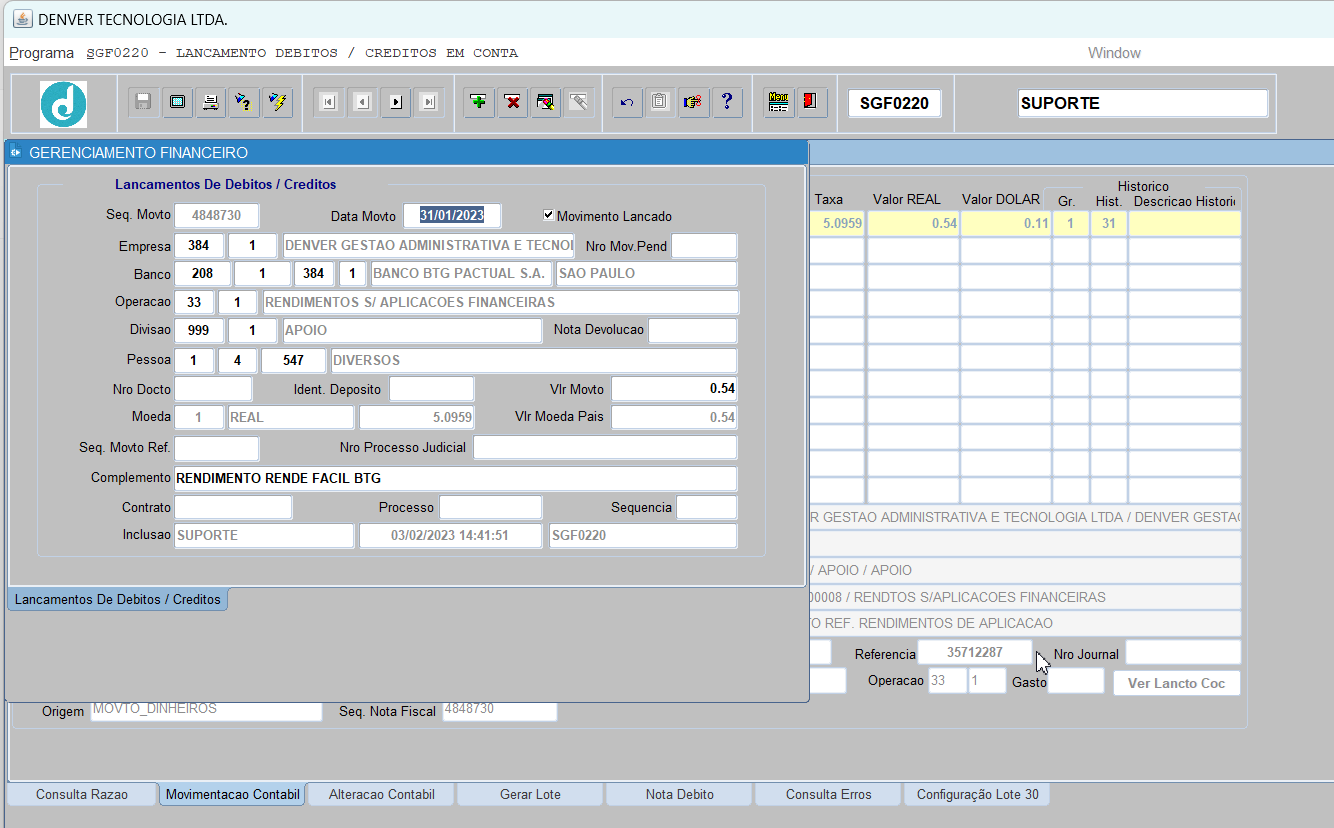This screenshot has height=828, width=1334.
Task: Click the Valor DOLAR cell 0.11
Action: 1005,224
